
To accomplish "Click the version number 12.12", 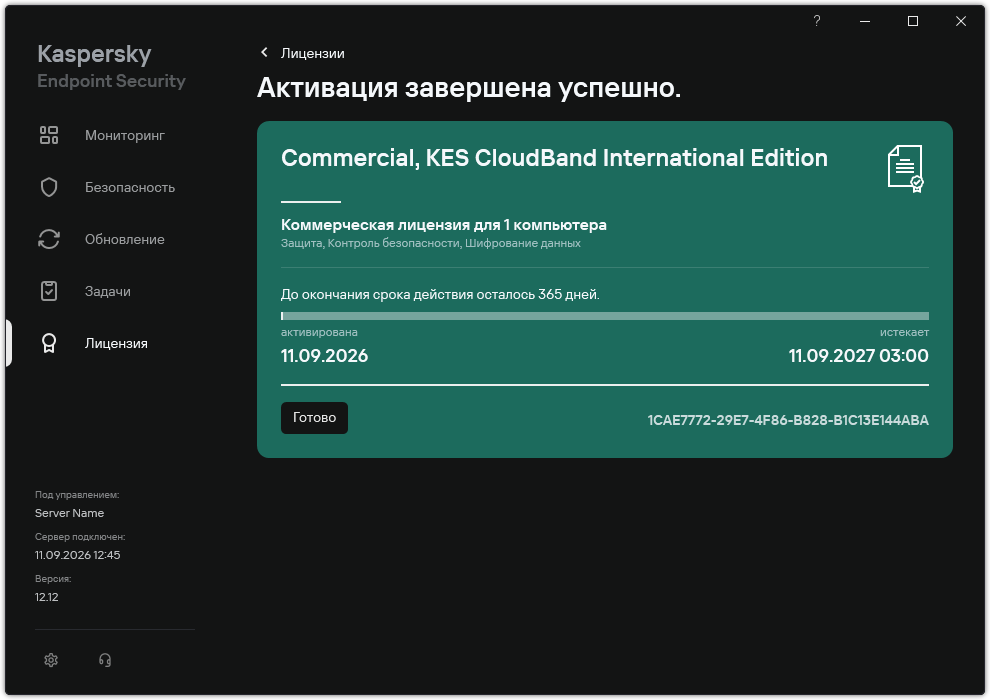I will tap(47, 597).
